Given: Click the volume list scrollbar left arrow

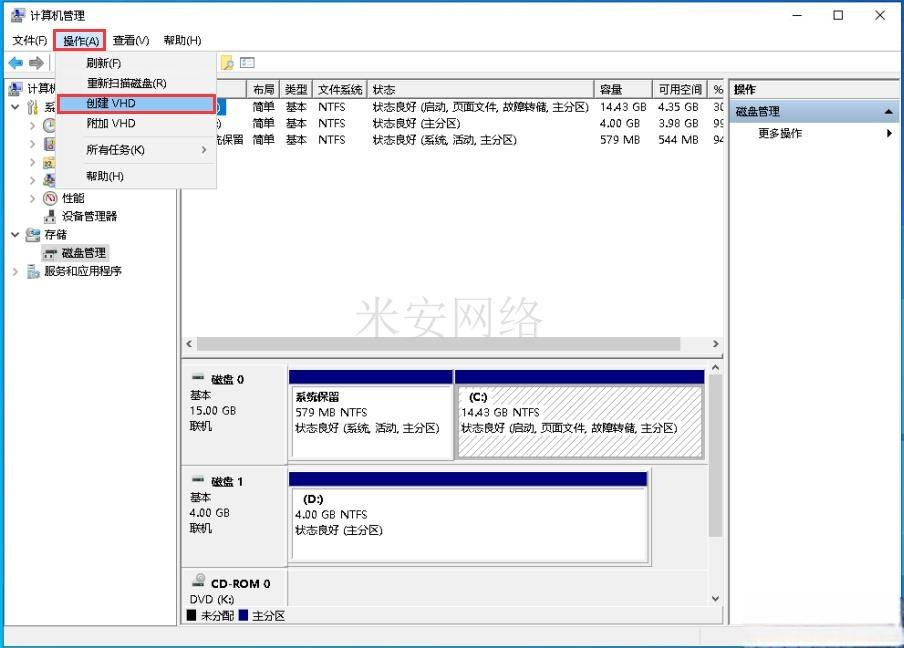Looking at the screenshot, I should pos(189,344).
